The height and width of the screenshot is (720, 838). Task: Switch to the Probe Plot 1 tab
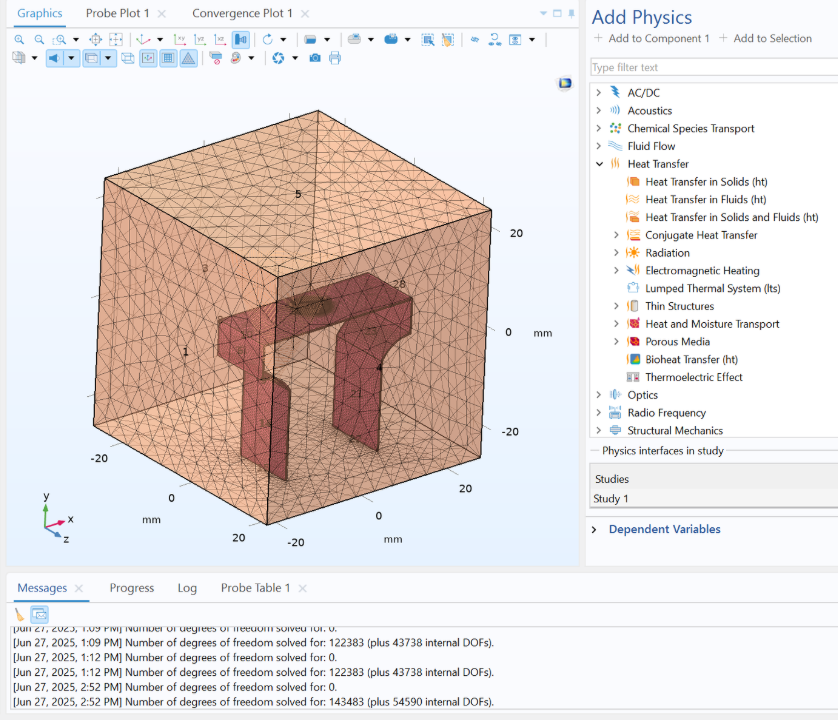pyautogui.click(x=118, y=13)
